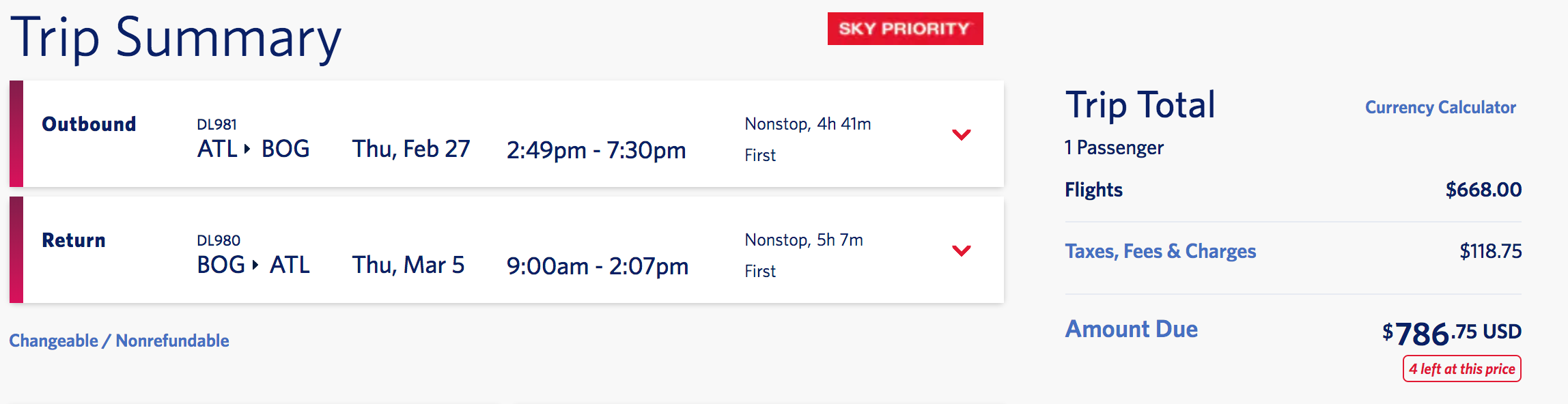Select the DL980 flight number
Viewport: 1568px width, 404px height.
click(x=219, y=240)
